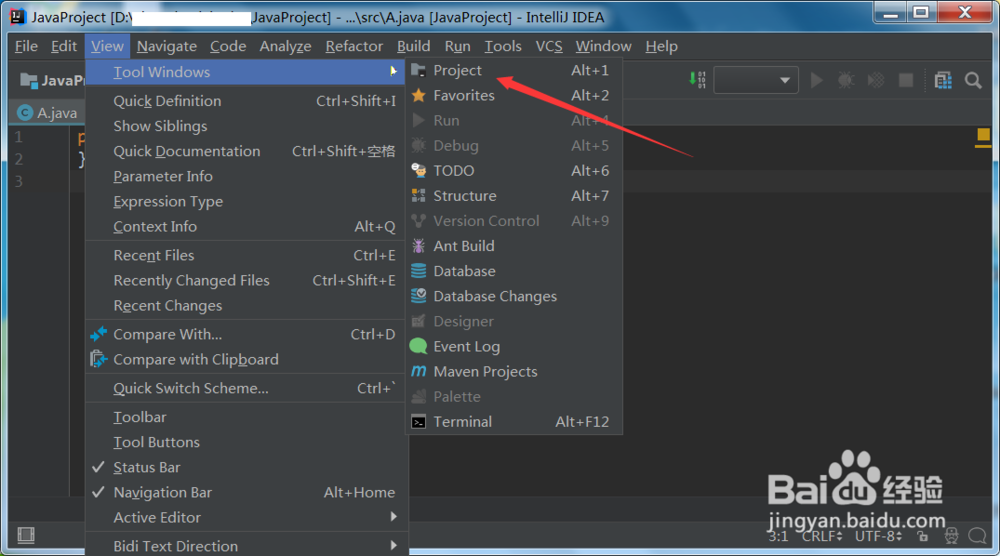This screenshot has width=1000, height=556.
Task: Click the Project Structure toolbar icon
Action: click(x=943, y=80)
